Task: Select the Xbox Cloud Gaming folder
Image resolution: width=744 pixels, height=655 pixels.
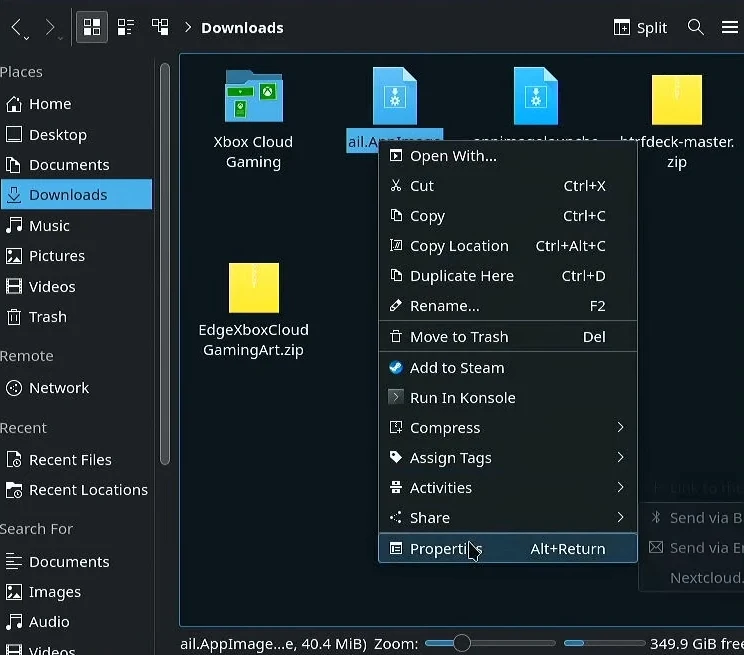Action: point(253,120)
